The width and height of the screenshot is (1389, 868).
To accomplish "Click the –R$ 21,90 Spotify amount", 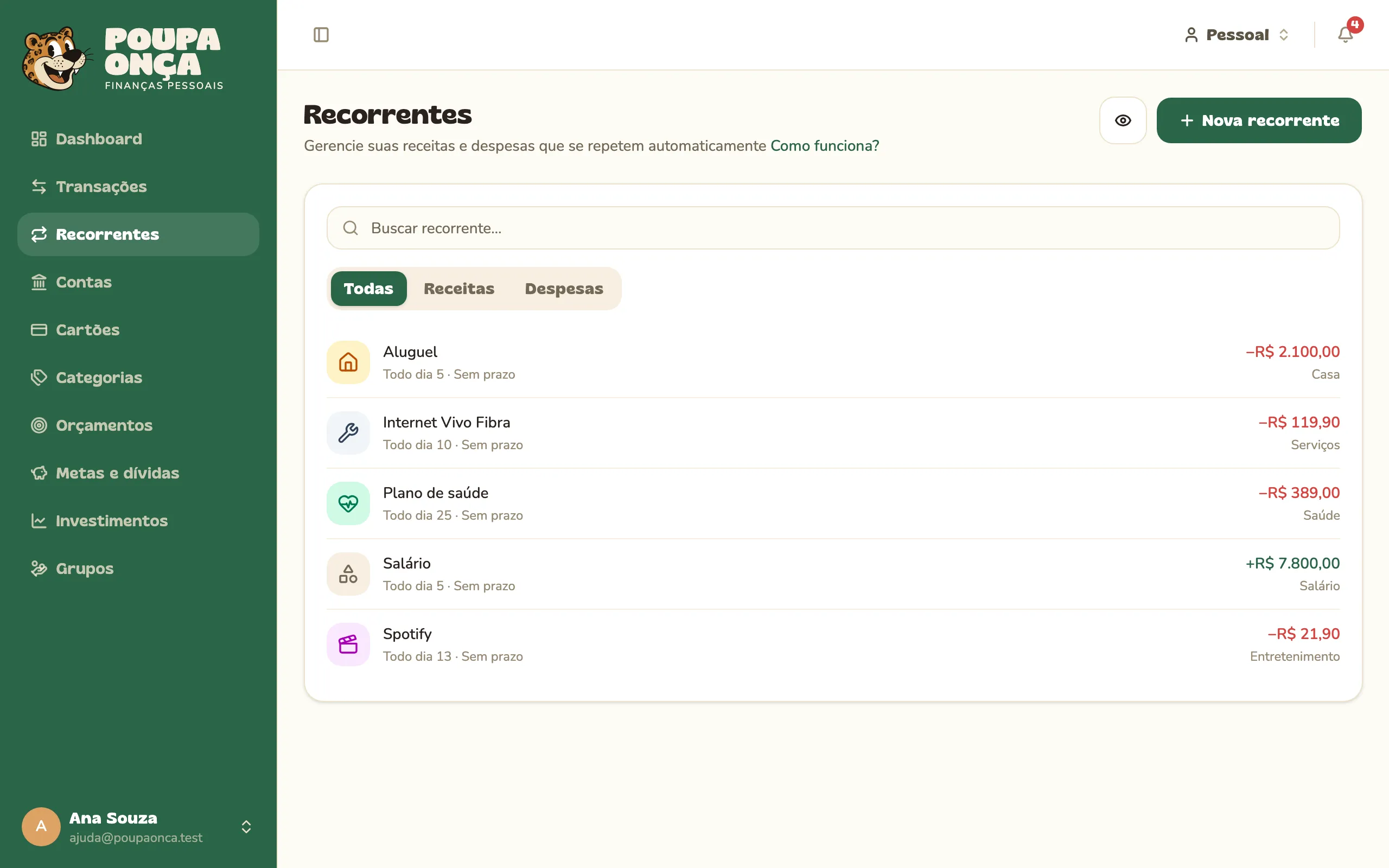I will 1303,634.
